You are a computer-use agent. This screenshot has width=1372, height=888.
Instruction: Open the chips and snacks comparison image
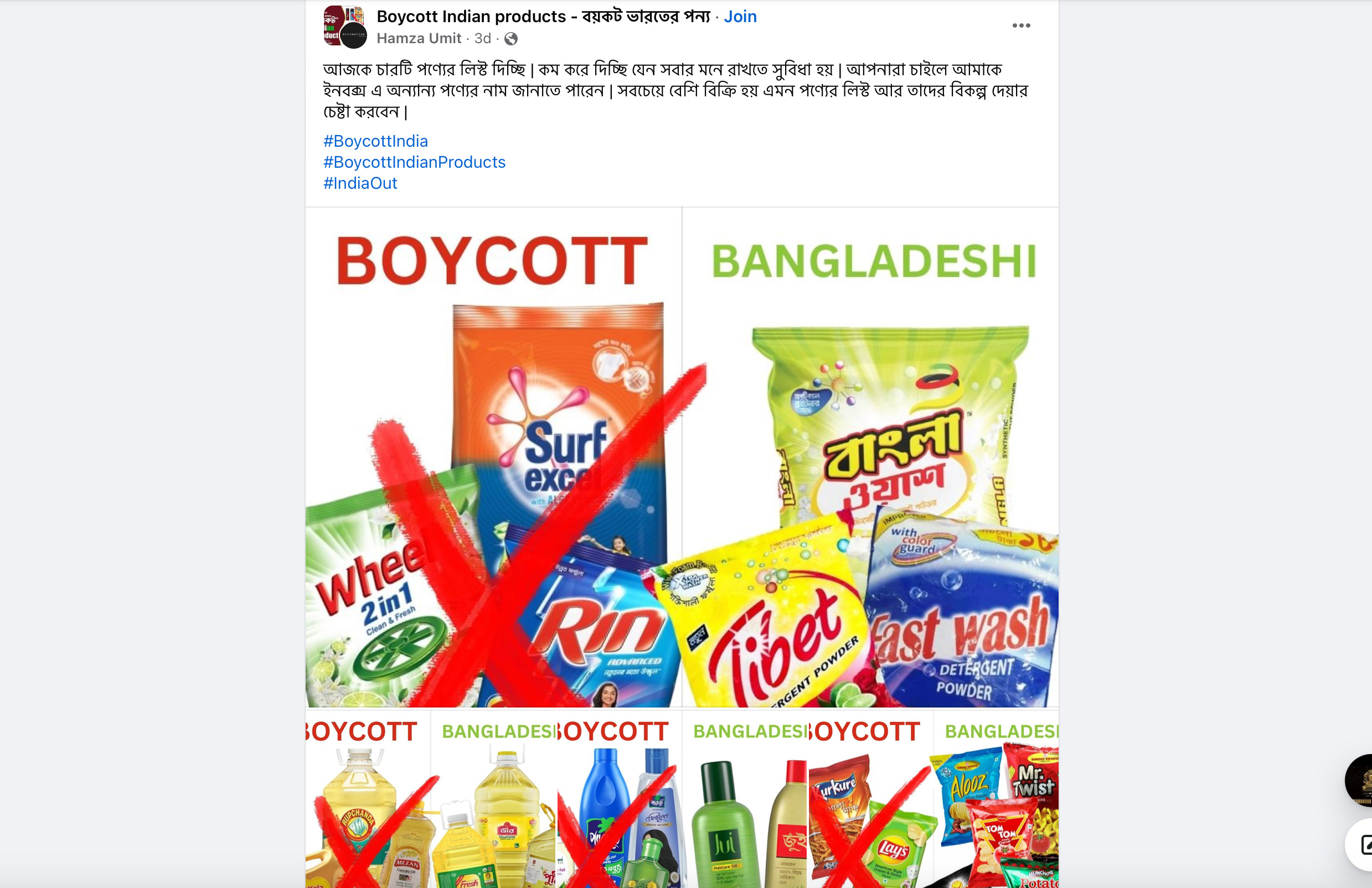coord(933,799)
